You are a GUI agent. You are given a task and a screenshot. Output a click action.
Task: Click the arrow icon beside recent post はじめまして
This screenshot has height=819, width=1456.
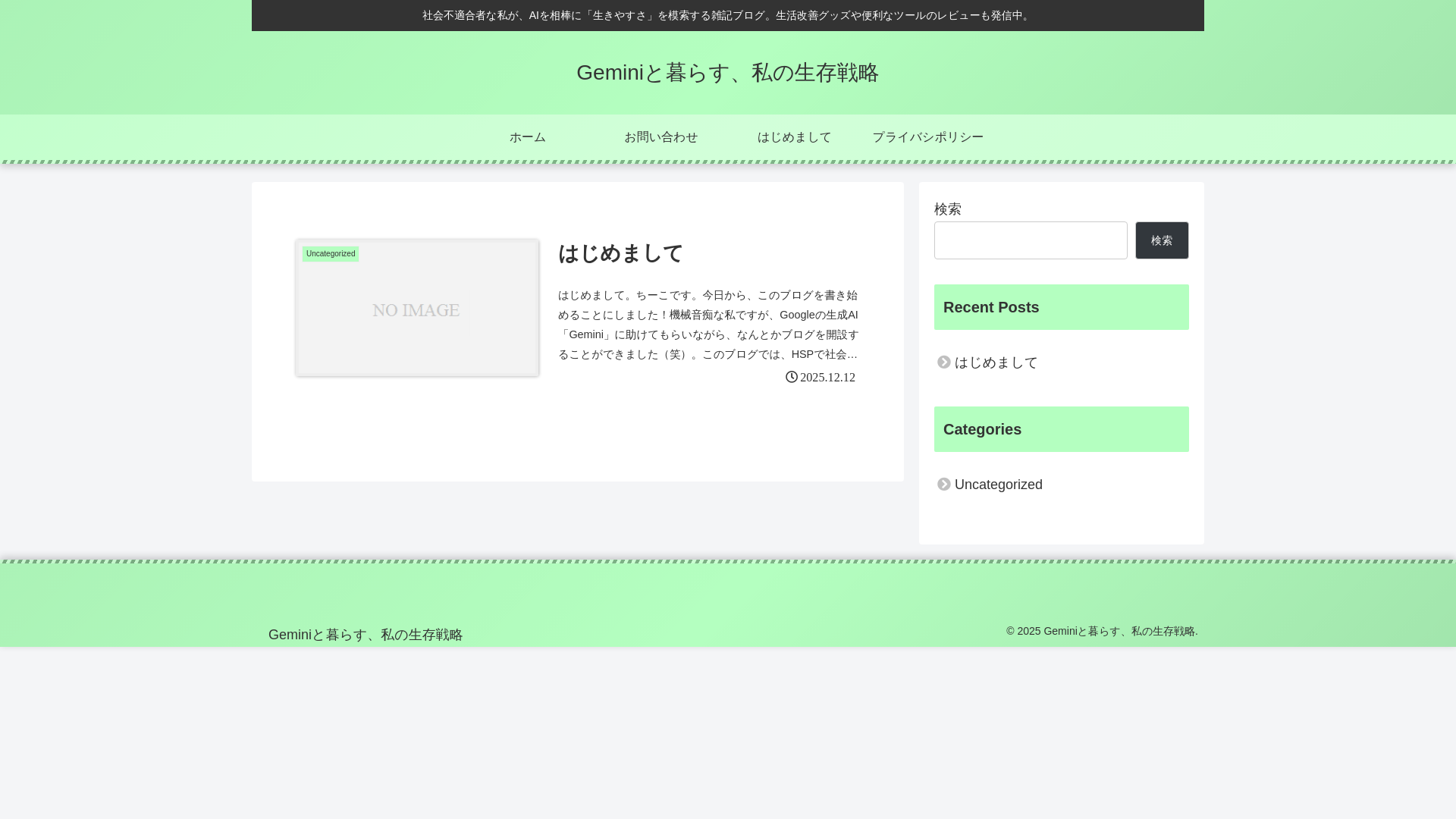pos(943,362)
